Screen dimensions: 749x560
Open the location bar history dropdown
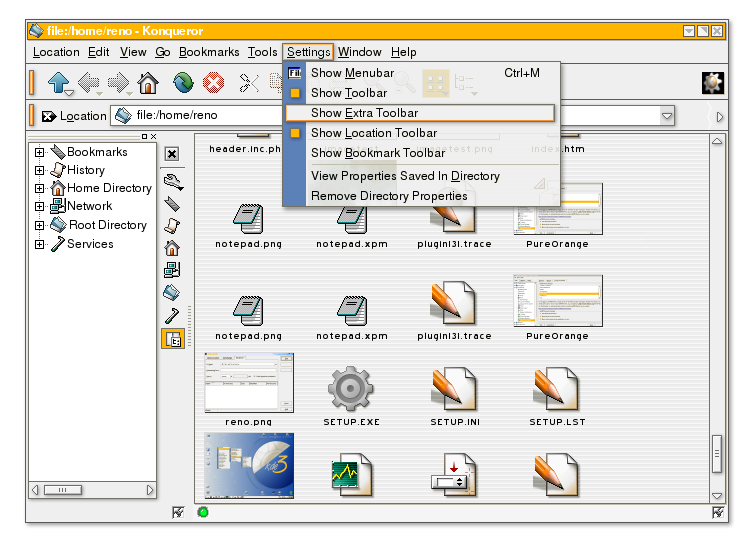point(667,116)
